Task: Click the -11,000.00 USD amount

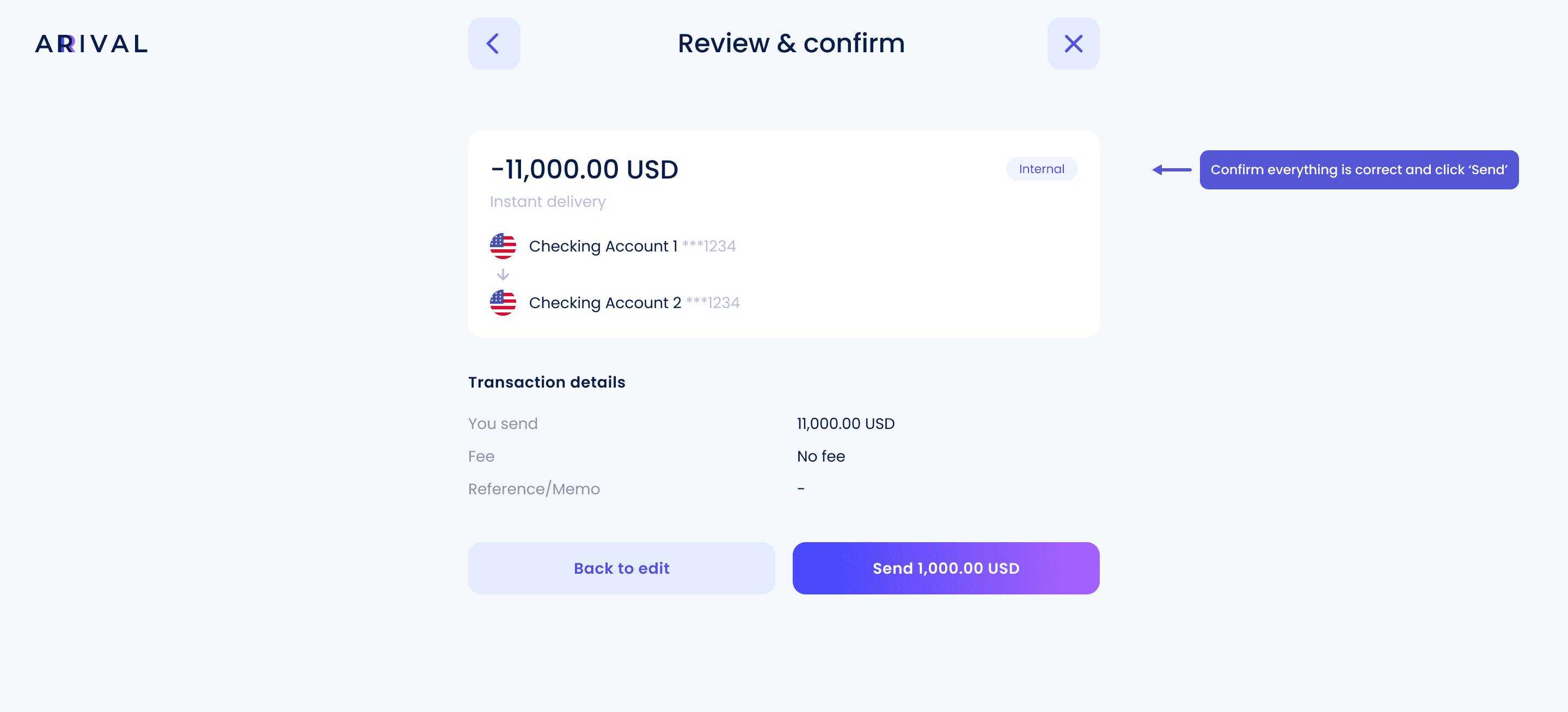Action: (x=584, y=169)
